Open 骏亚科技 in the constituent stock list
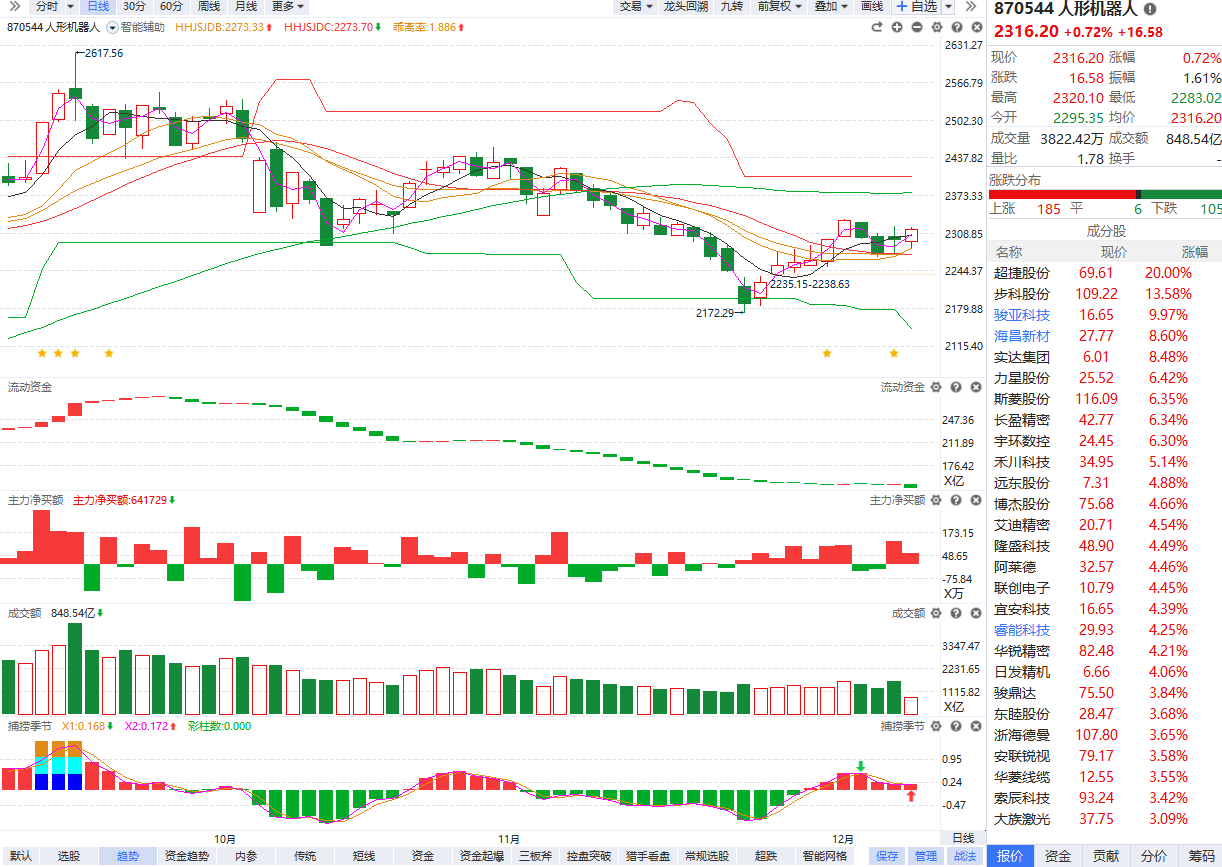The height and width of the screenshot is (867, 1222). pyautogui.click(x=1022, y=315)
